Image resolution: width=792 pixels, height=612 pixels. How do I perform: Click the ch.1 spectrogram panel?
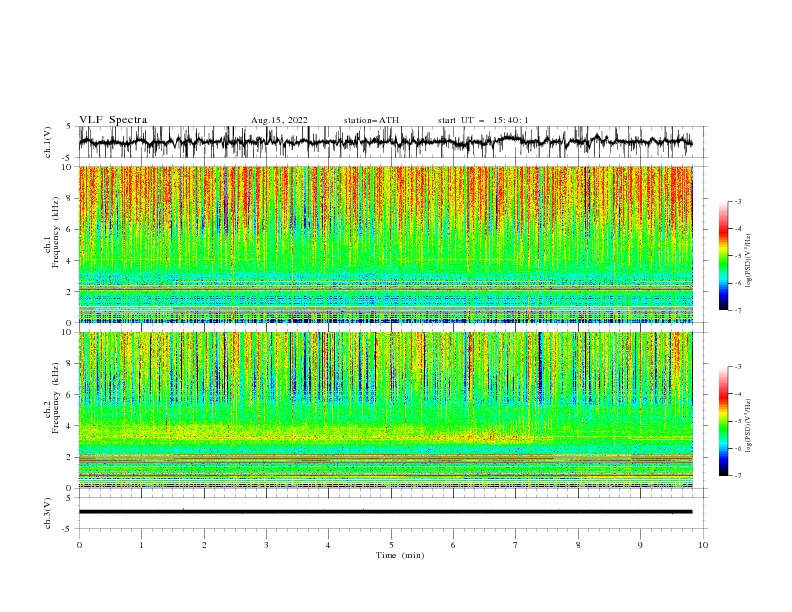[x=385, y=244]
